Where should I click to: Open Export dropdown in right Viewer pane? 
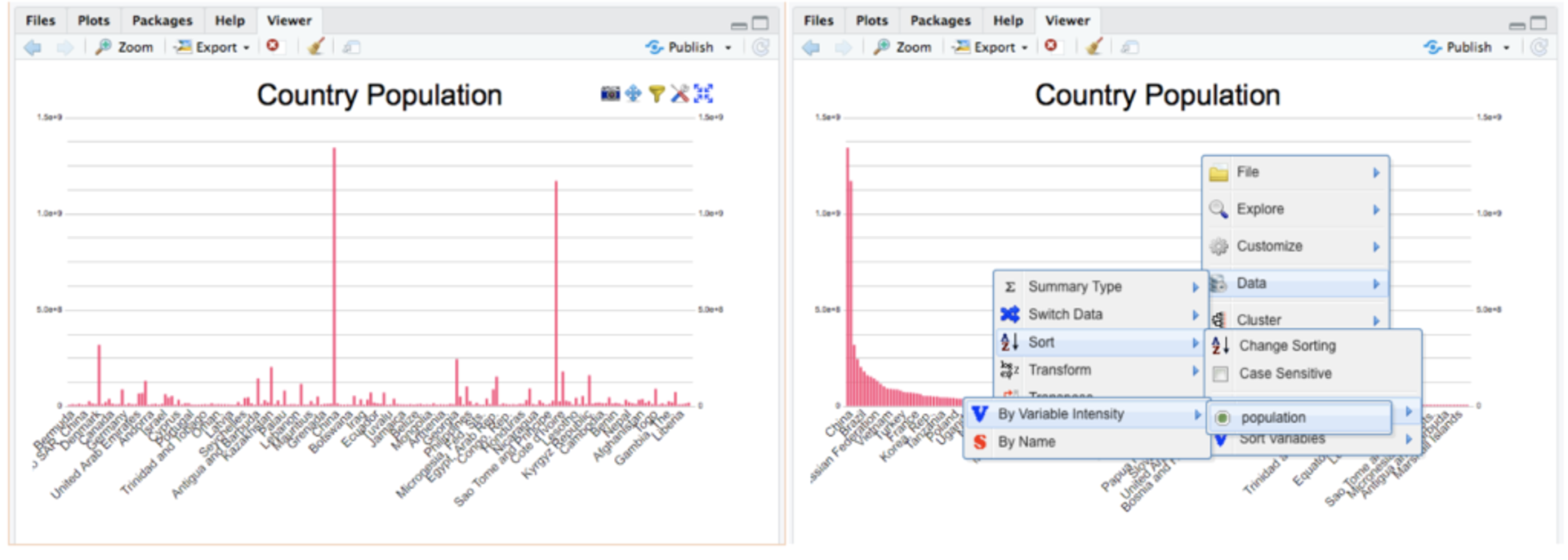point(991,47)
